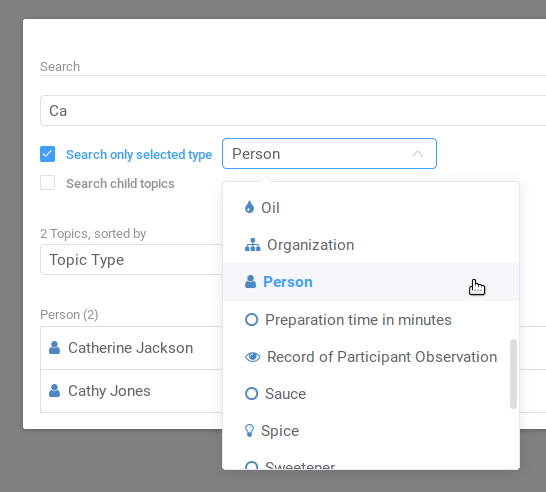Select Organization from type list
This screenshot has width=546, height=492.
coord(371,245)
